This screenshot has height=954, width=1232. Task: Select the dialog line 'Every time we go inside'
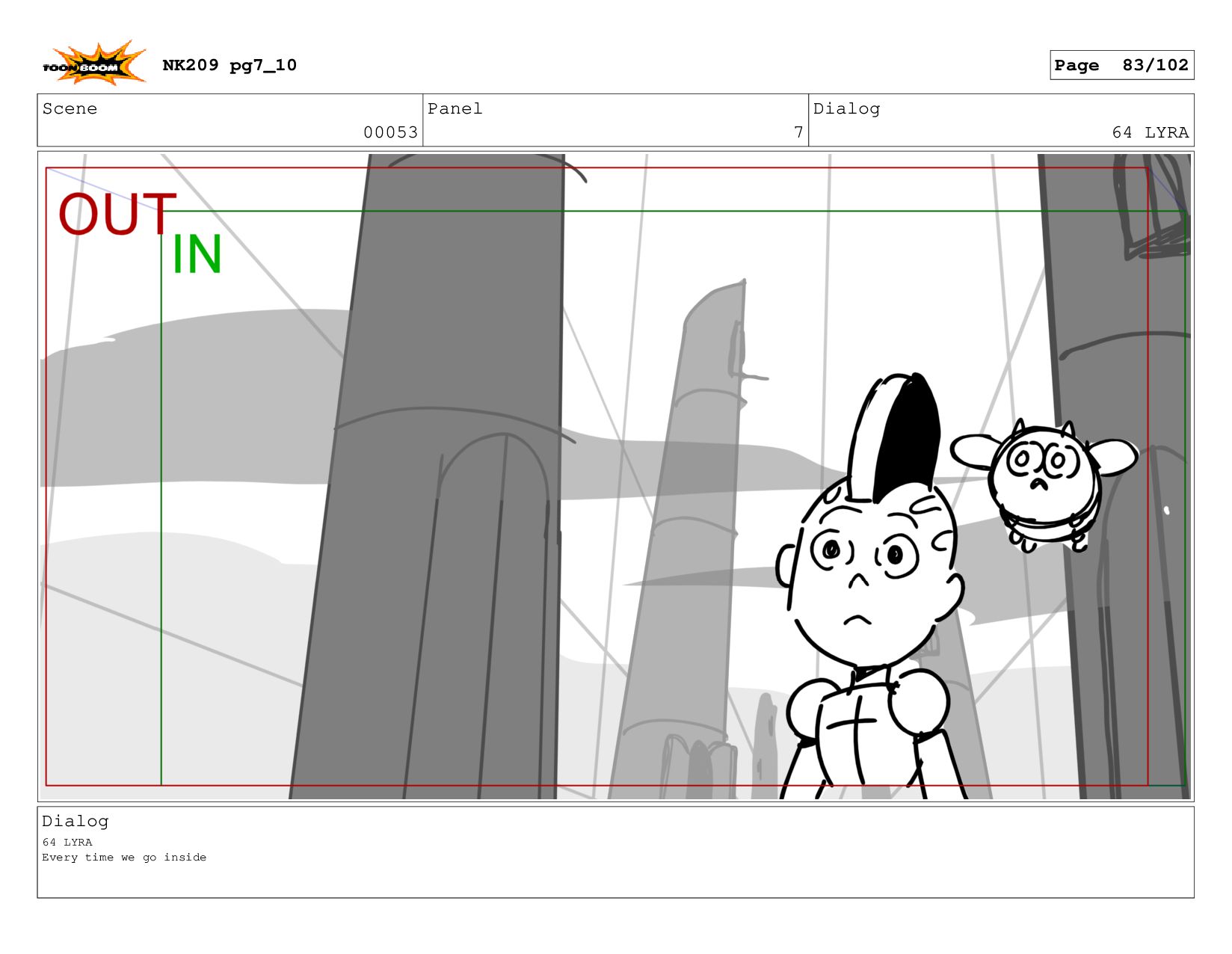point(124,858)
